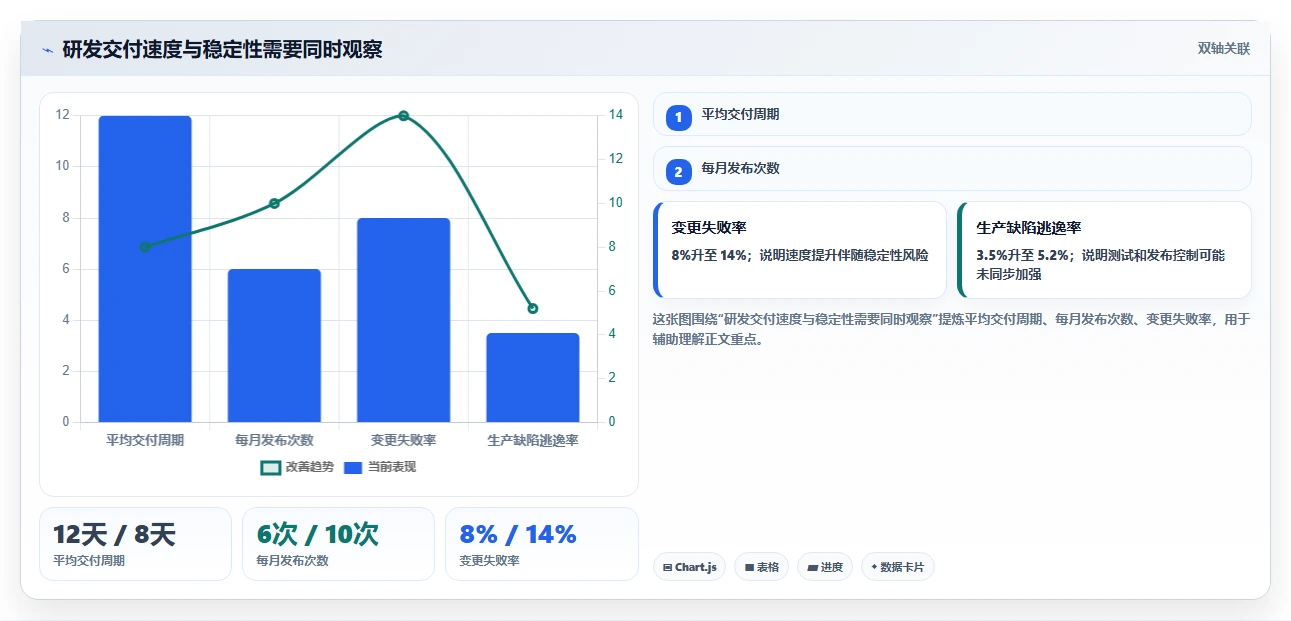Screen dimensions: 1291x621
Task: Click the 变更失败率 x-axis label
Action: (x=403, y=440)
